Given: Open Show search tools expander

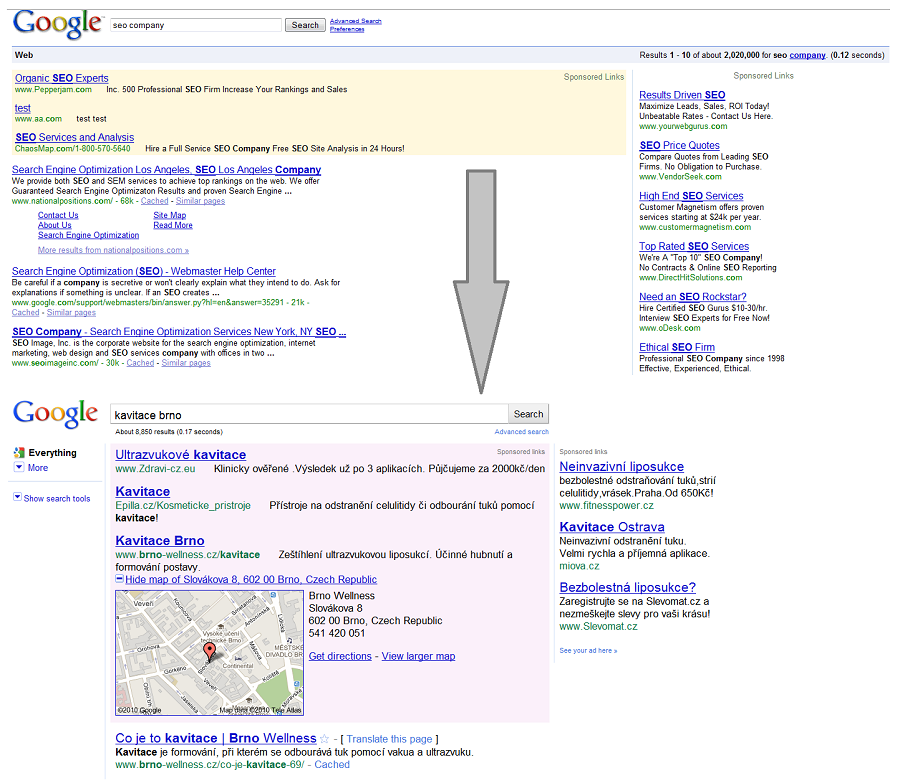Looking at the screenshot, I should (x=17, y=497).
